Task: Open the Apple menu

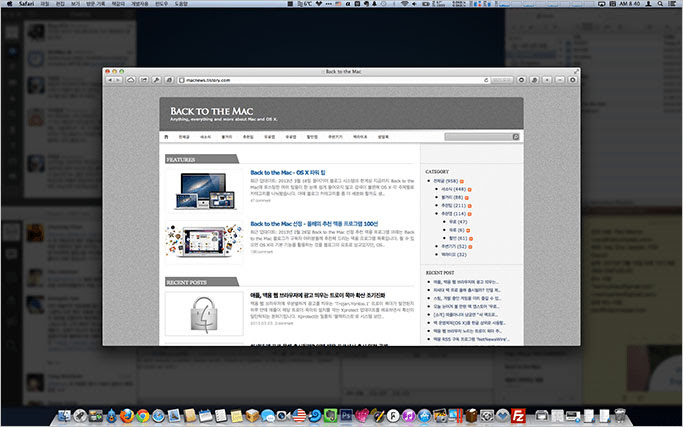Action: [9, 3]
